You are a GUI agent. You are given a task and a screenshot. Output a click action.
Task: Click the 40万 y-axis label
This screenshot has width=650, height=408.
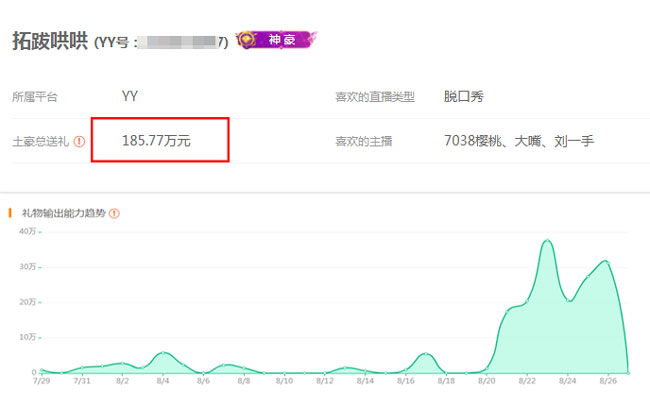coord(27,232)
